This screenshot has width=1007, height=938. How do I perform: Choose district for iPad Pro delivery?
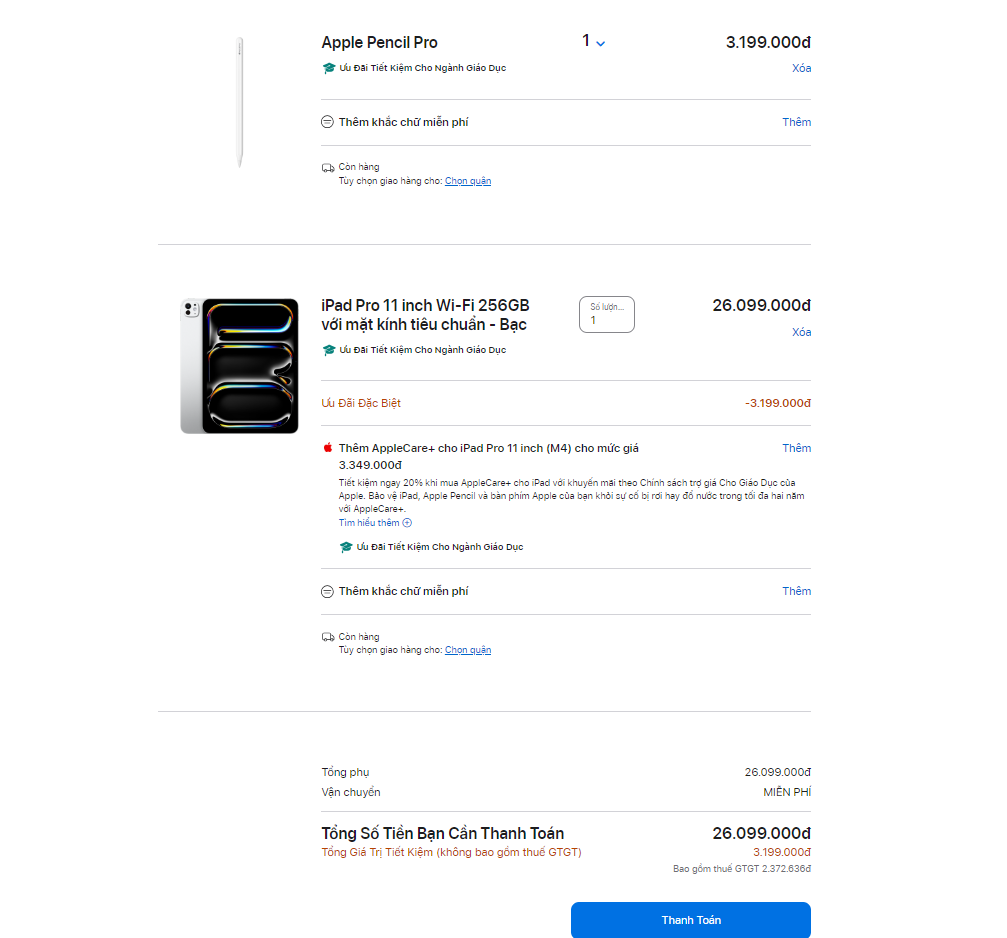click(x=468, y=650)
